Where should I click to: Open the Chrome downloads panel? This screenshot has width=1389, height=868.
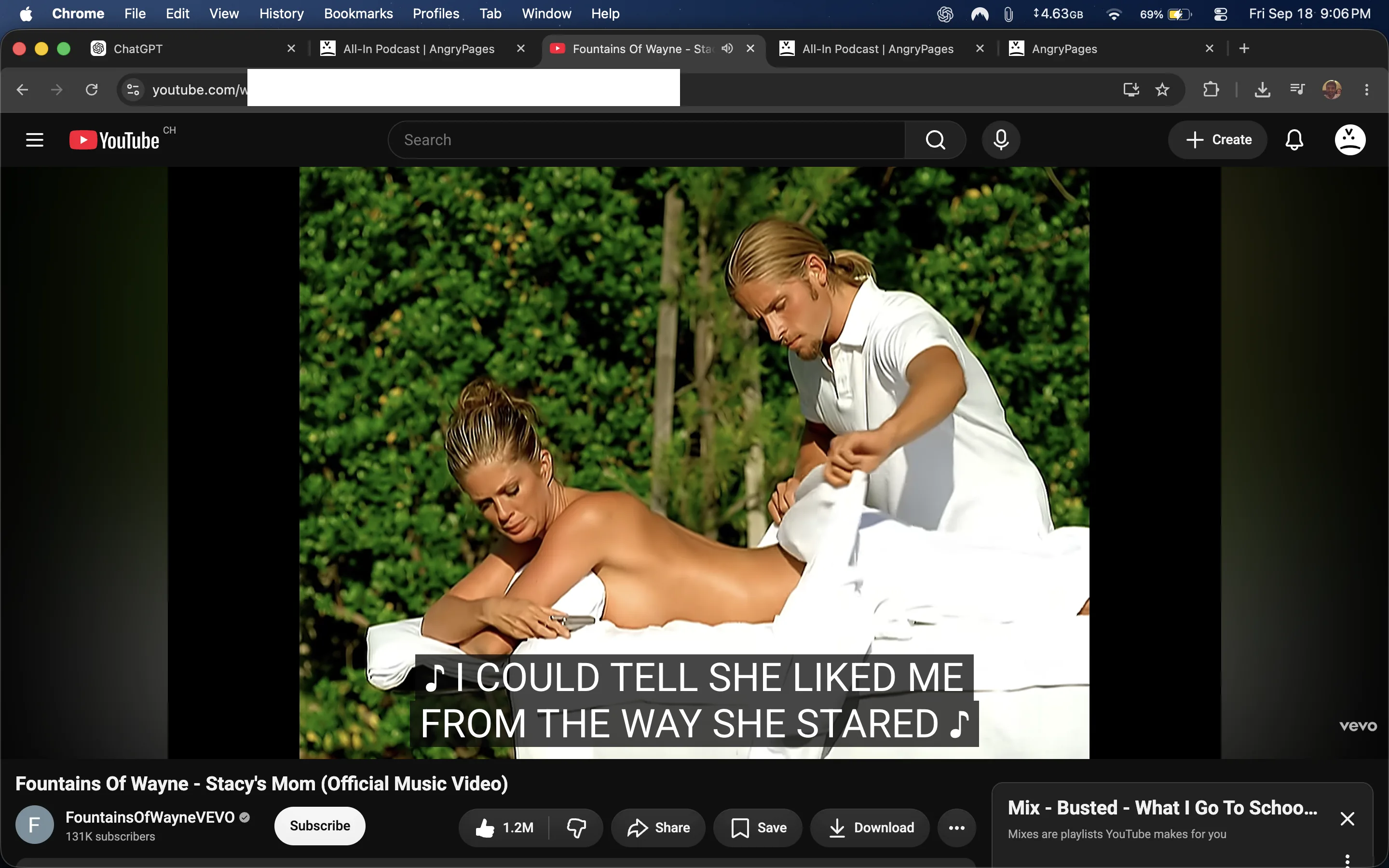1263,90
